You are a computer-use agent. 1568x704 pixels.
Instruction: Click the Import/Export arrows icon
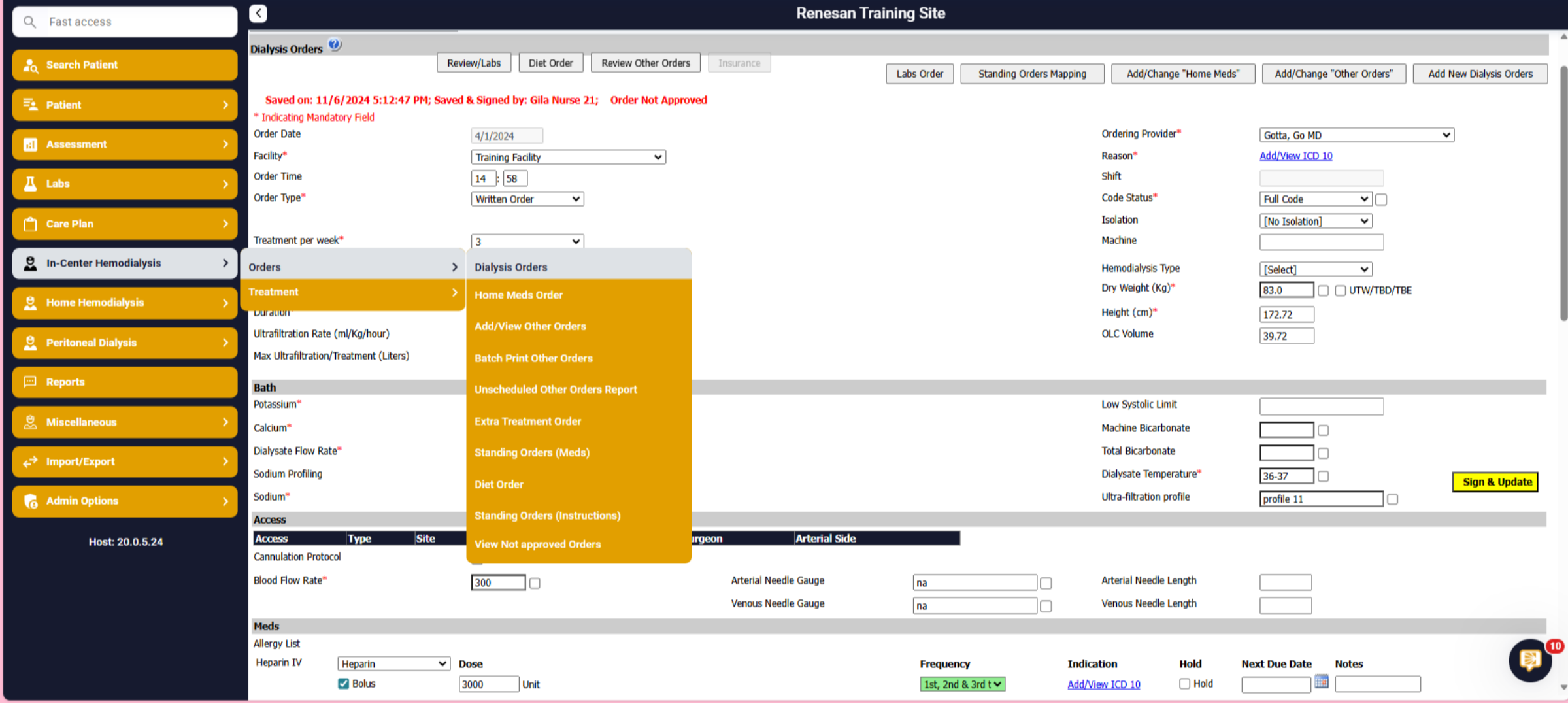(30, 461)
